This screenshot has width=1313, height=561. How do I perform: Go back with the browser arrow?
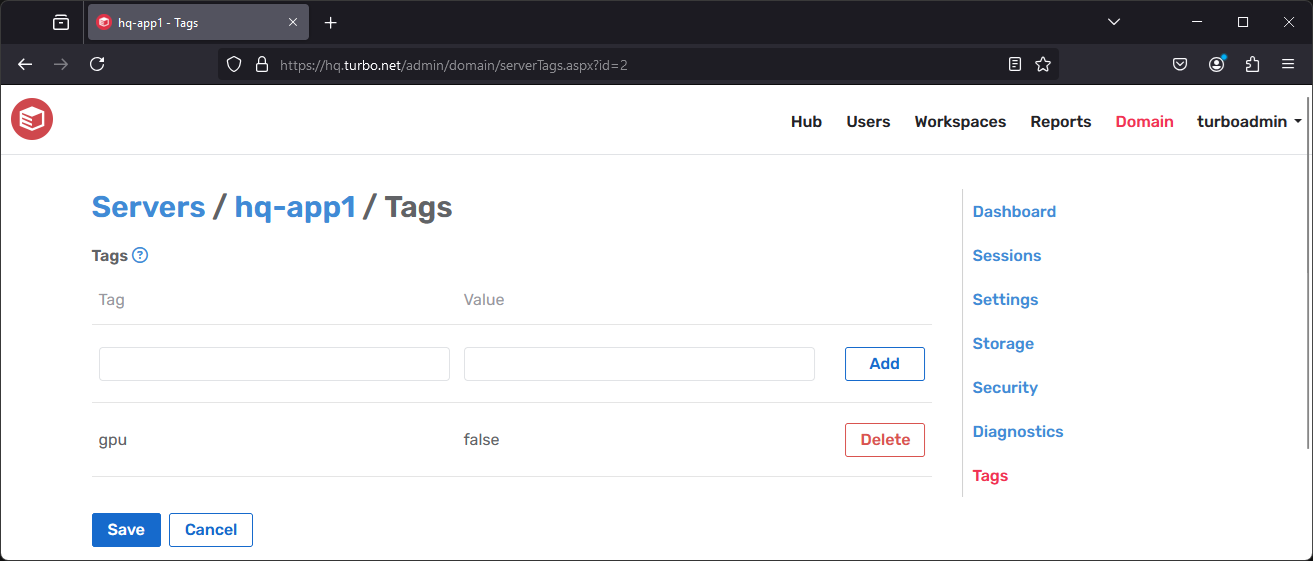pyautogui.click(x=26, y=64)
